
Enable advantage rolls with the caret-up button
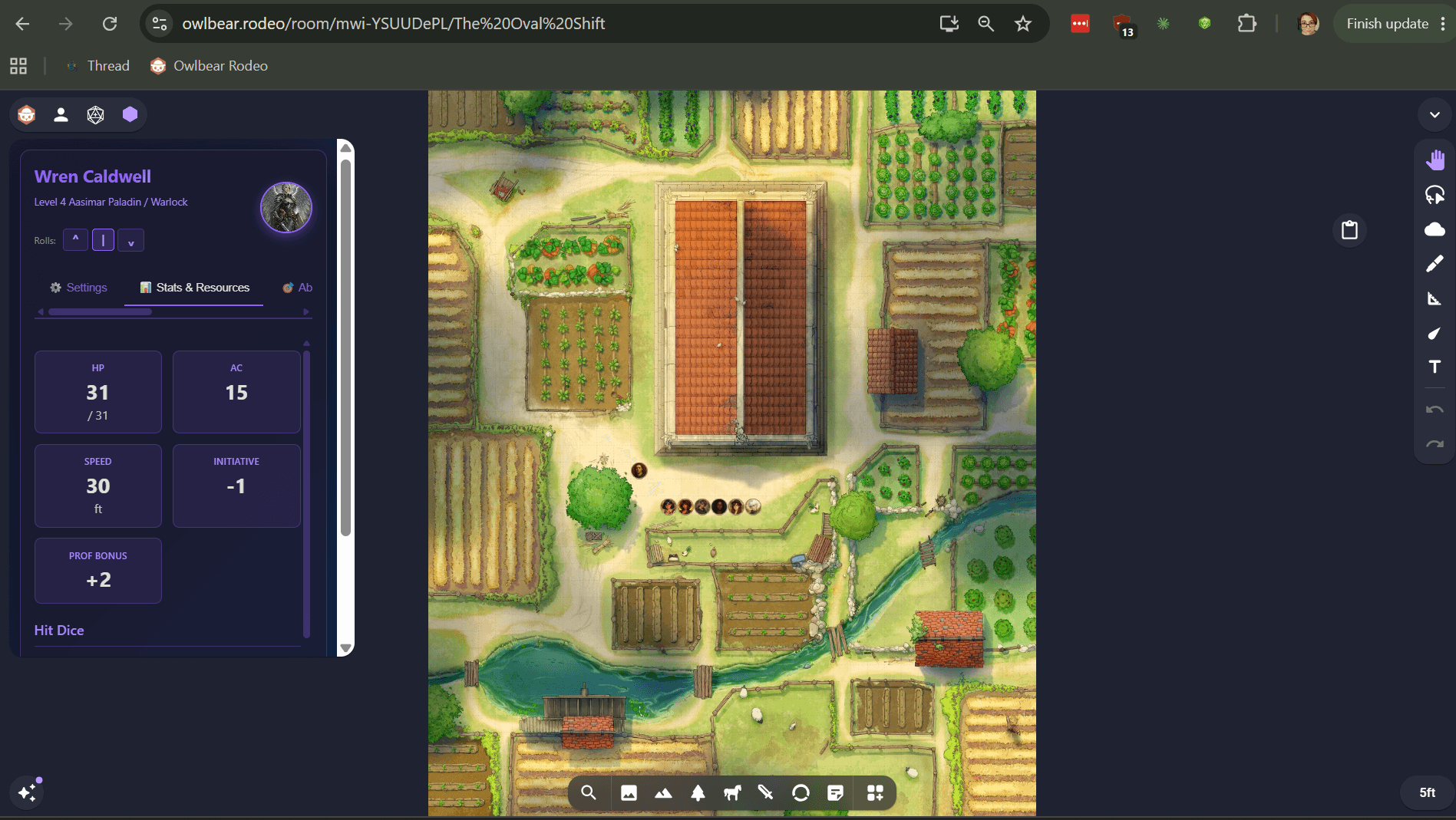pos(75,240)
